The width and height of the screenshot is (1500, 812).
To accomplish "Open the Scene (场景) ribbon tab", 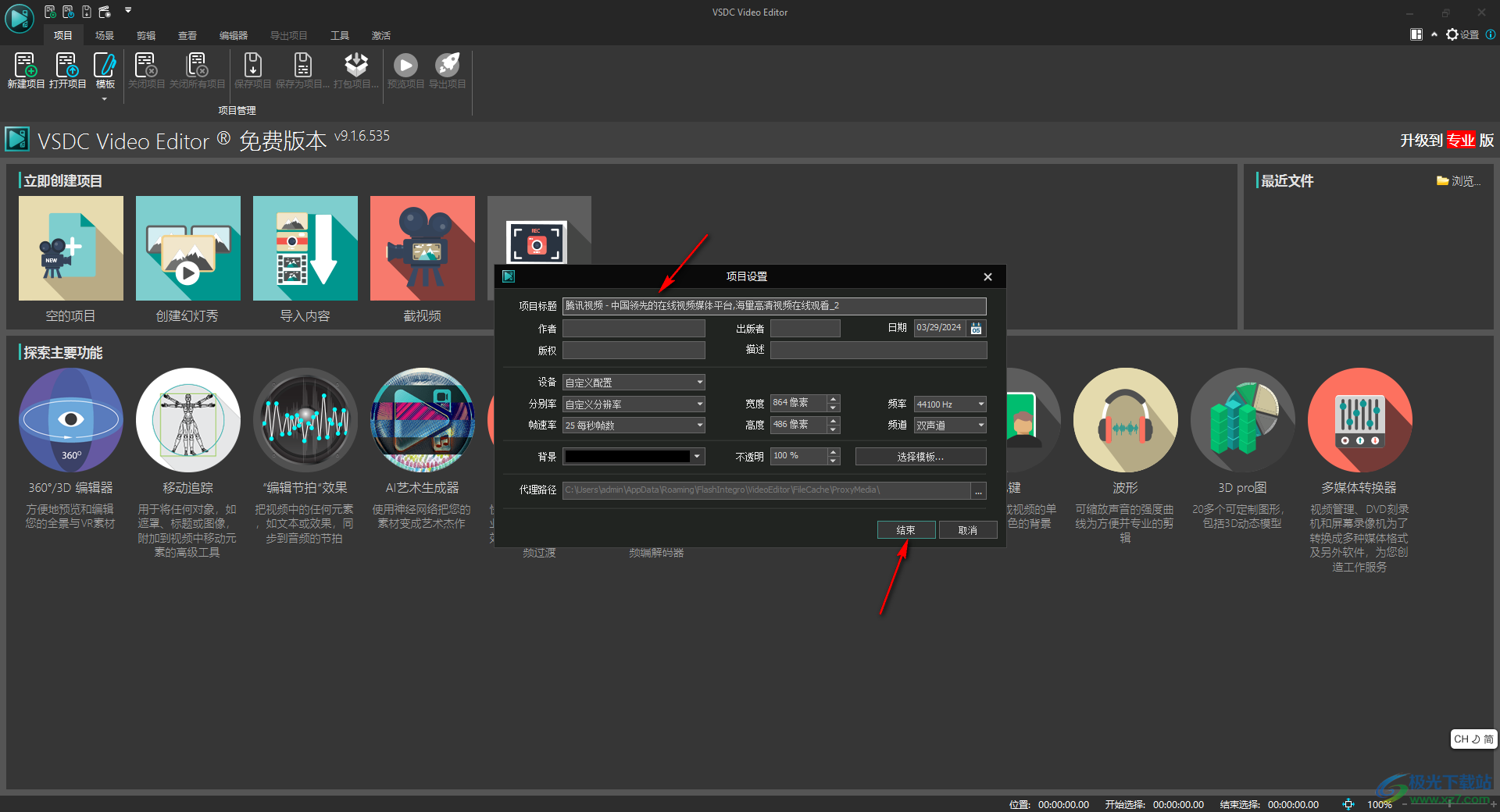I will tap(105, 36).
